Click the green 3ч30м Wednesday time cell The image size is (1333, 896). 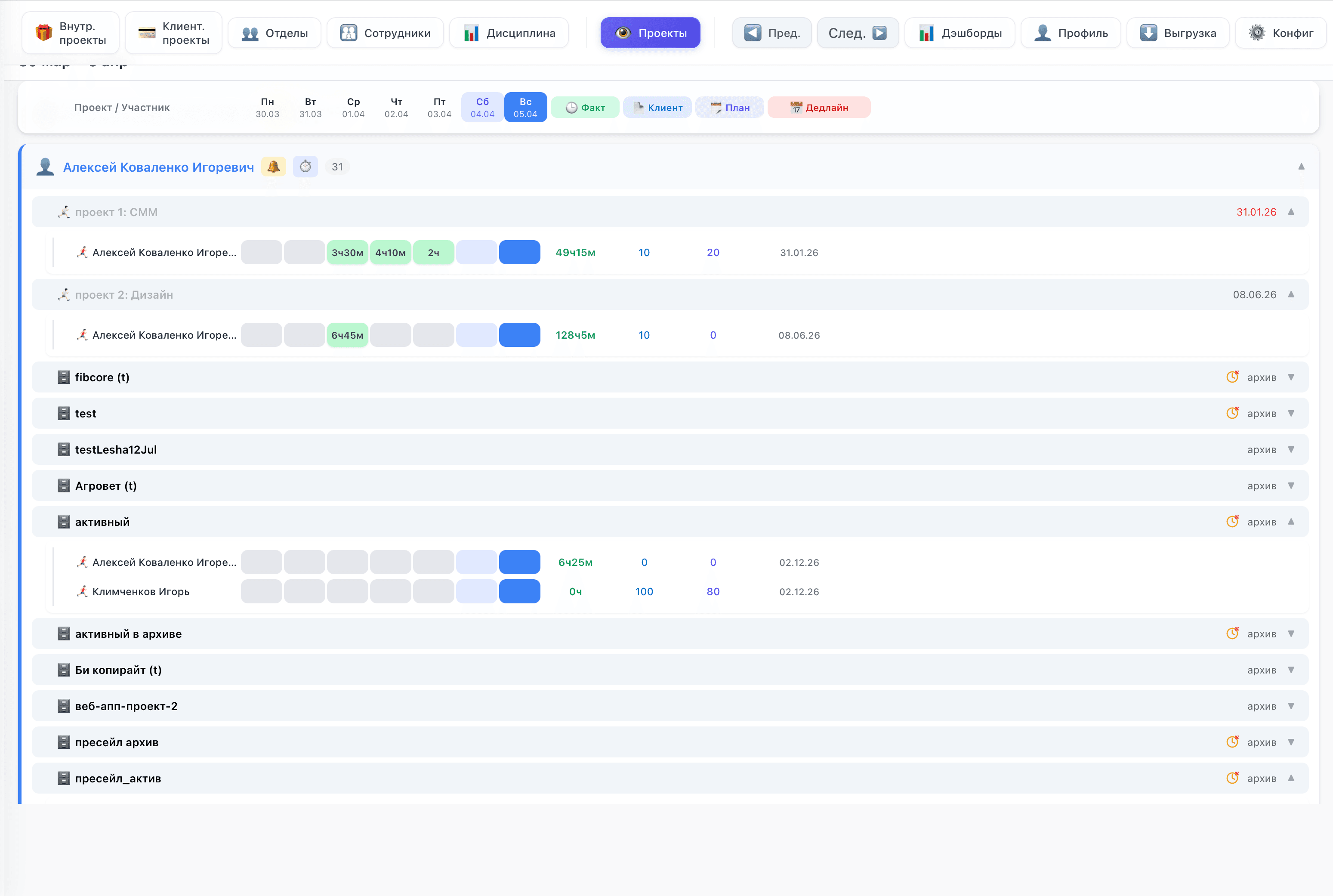[347, 253]
